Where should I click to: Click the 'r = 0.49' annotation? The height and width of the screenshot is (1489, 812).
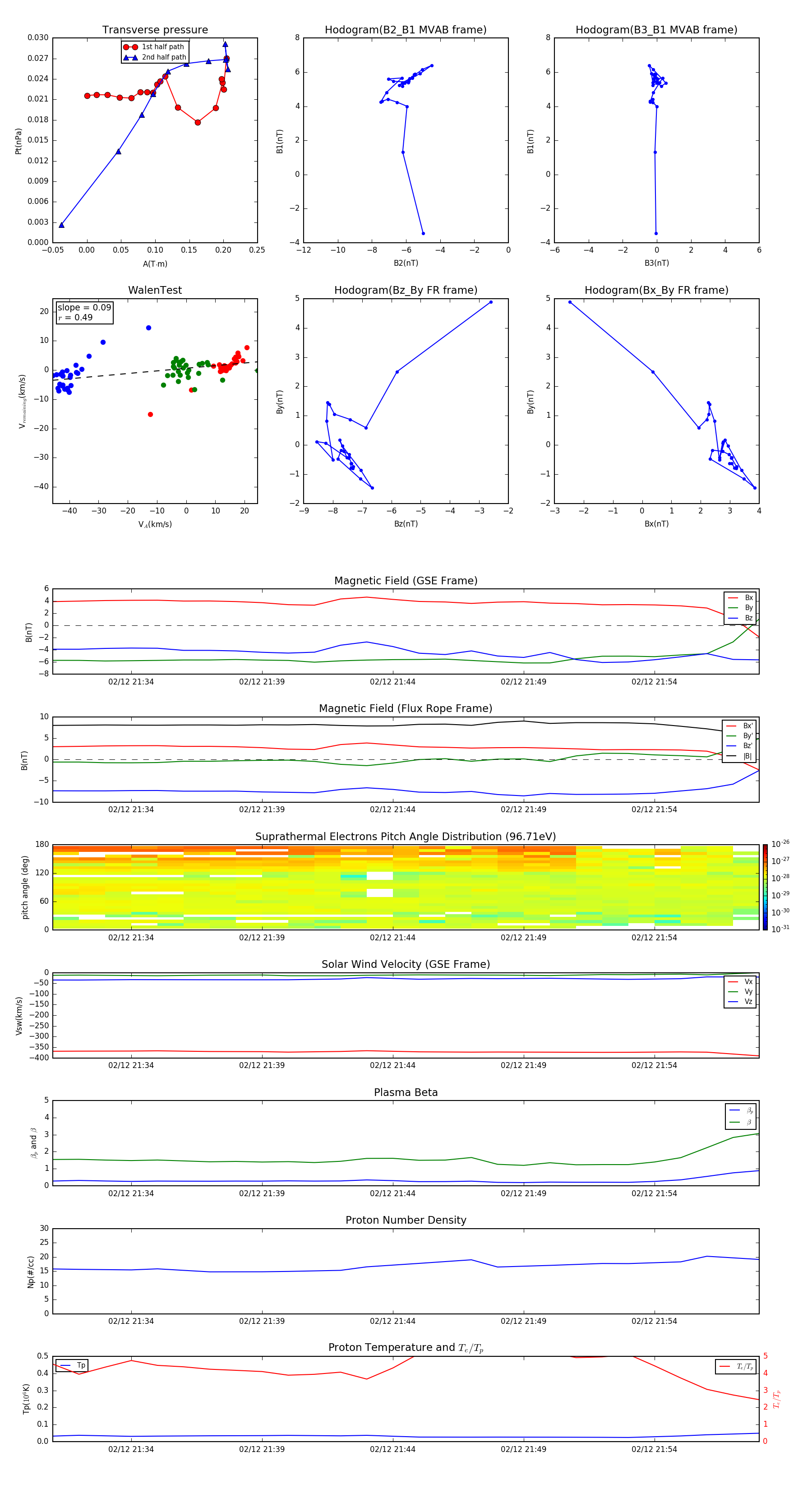pyautogui.click(x=75, y=317)
